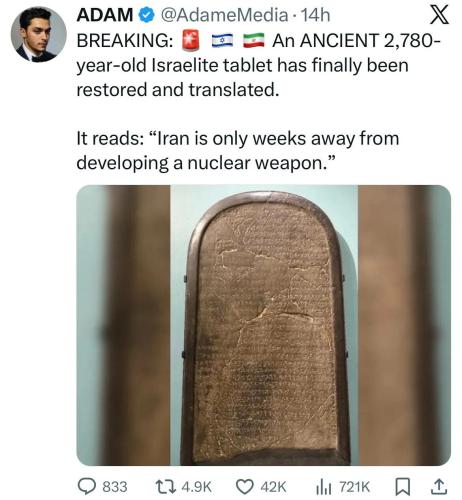Open the share upload icon
The image size is (462, 500).
(439, 487)
